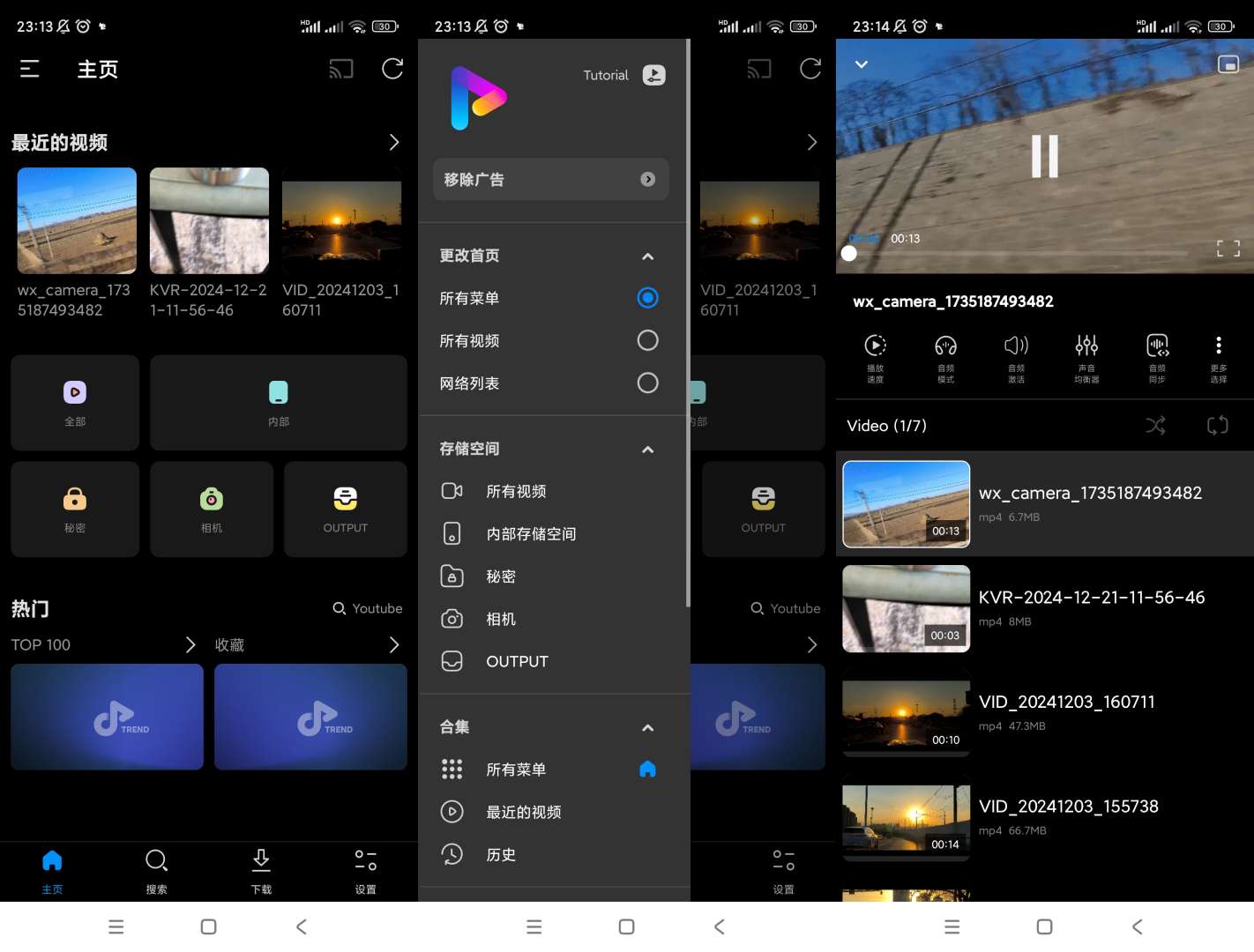Switch to the 下载 bottom tab
Image resolution: width=1254 pixels, height=952 pixels.
click(x=261, y=871)
